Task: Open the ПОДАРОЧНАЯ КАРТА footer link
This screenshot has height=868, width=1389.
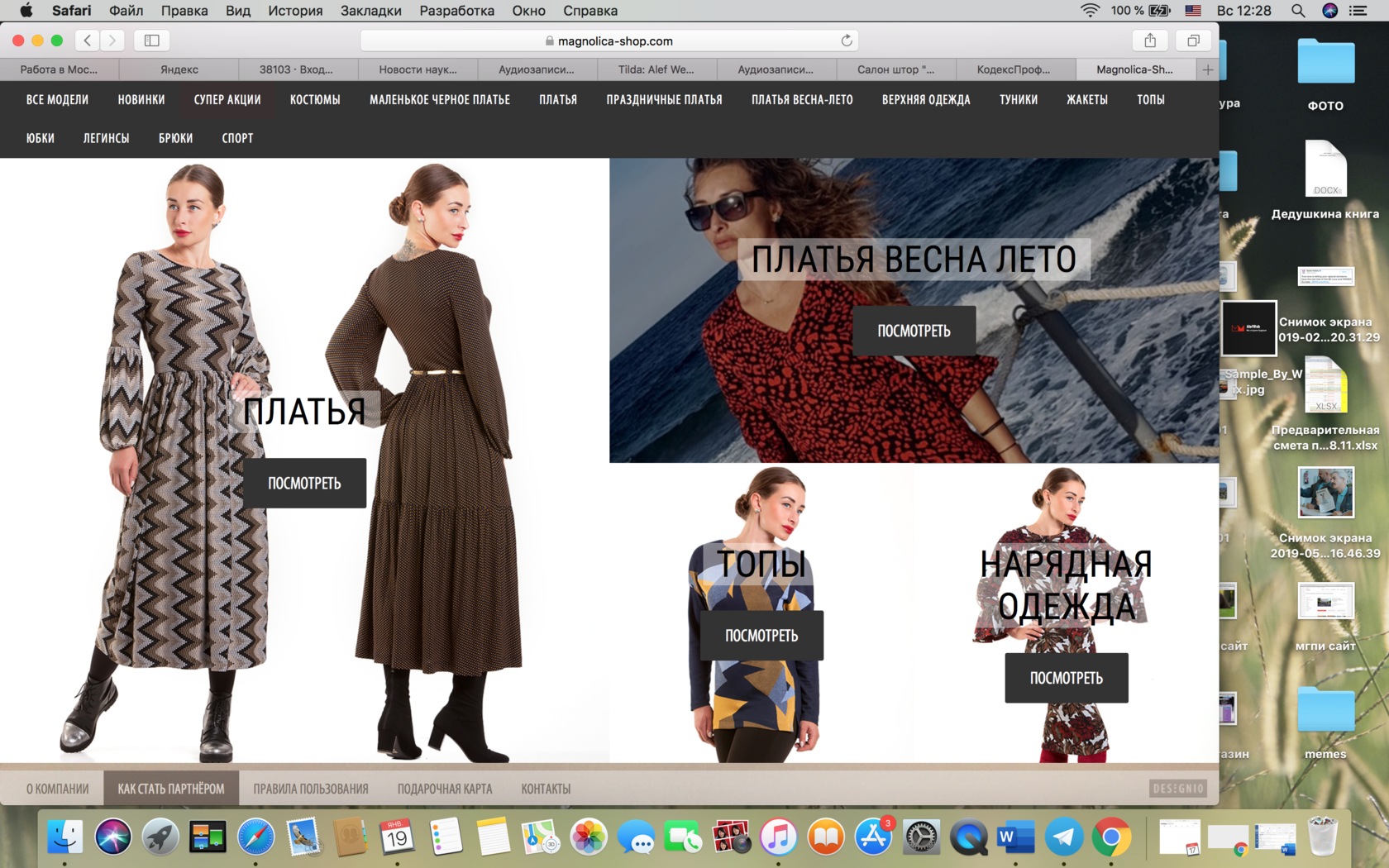Action: (x=445, y=789)
